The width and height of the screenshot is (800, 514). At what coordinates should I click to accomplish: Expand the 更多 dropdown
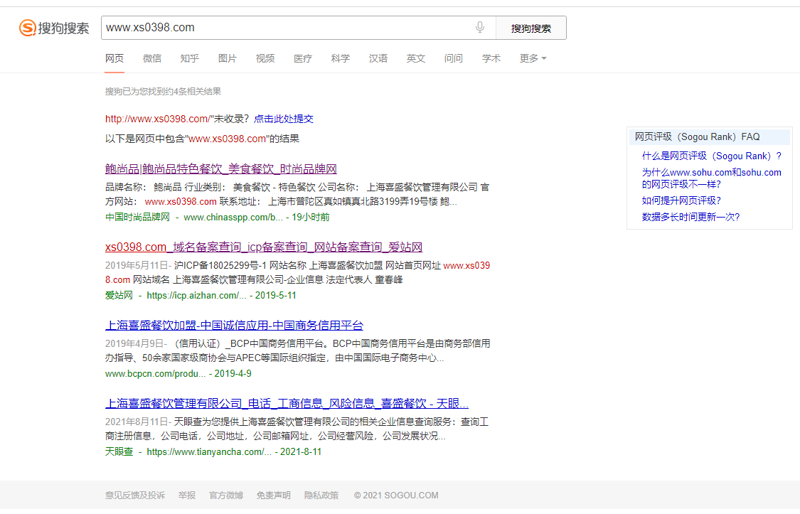(x=533, y=58)
